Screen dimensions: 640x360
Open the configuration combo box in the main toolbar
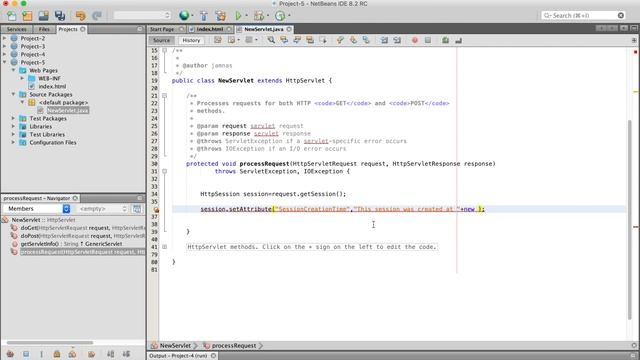pos(142,16)
